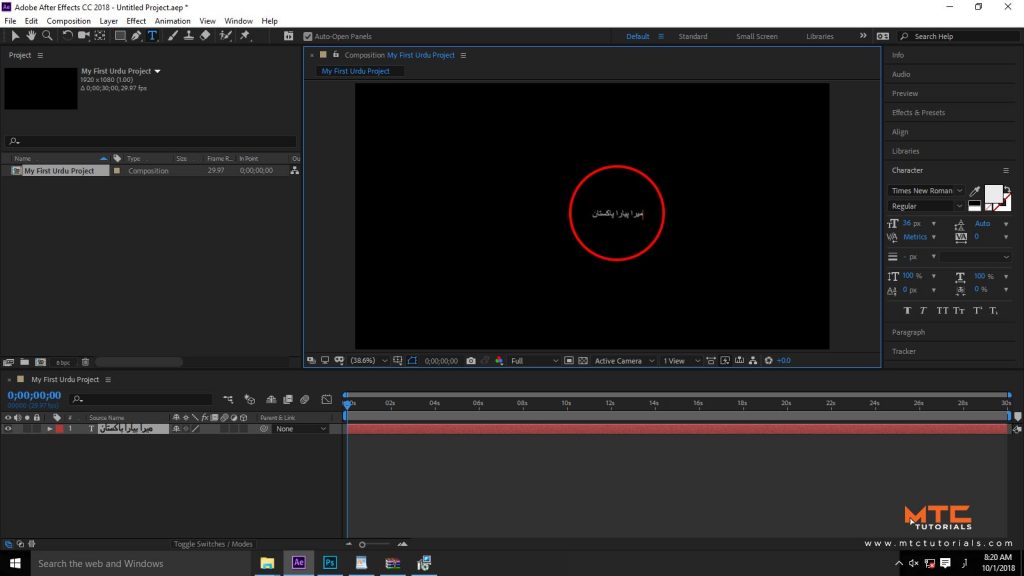Click Toggle Switches / Modes button

tap(213, 544)
